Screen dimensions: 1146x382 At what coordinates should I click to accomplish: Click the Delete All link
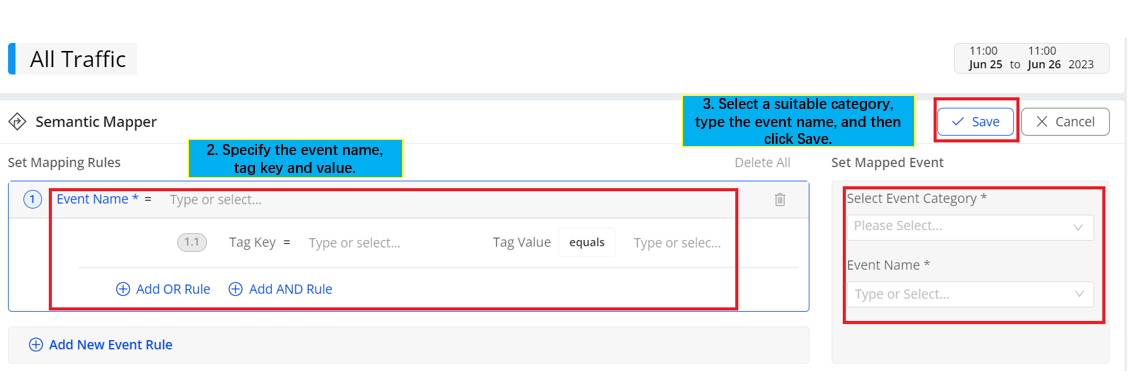click(x=762, y=162)
